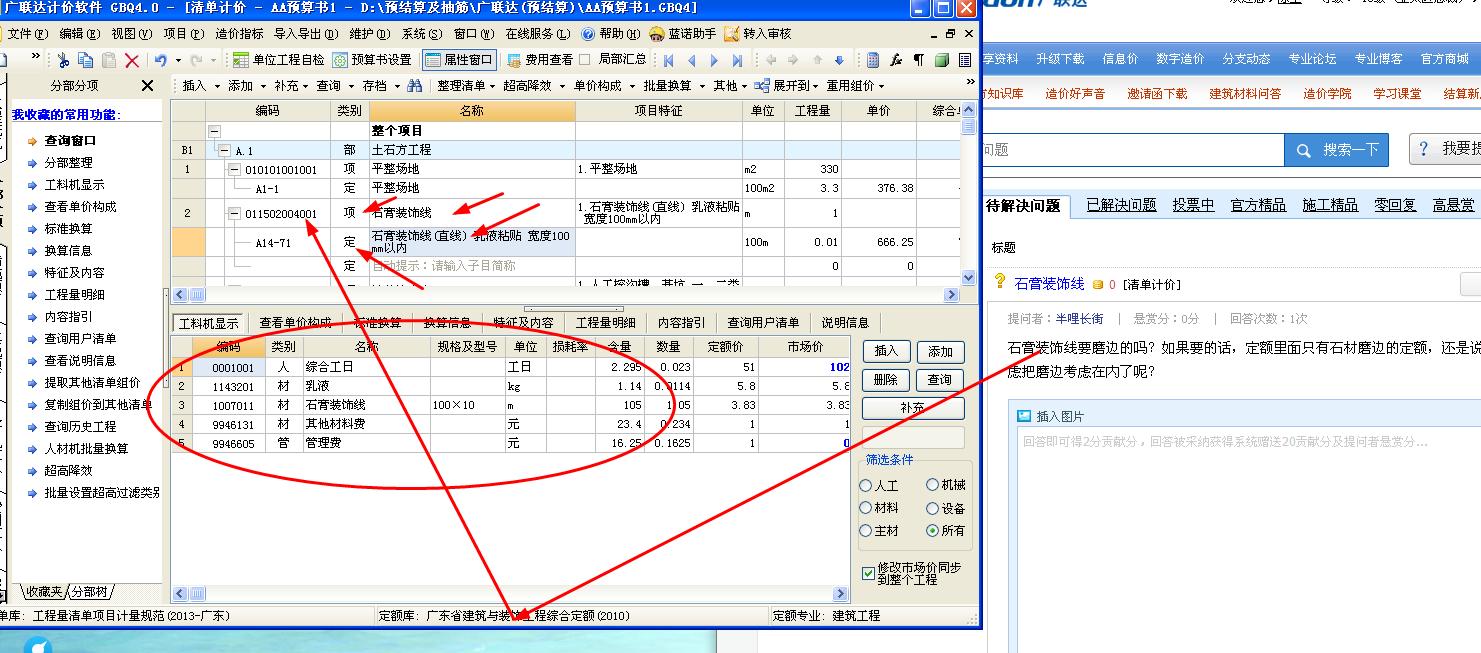Click the Copy icon in toolbar
Screen dimensions: 1481x653
86,60
